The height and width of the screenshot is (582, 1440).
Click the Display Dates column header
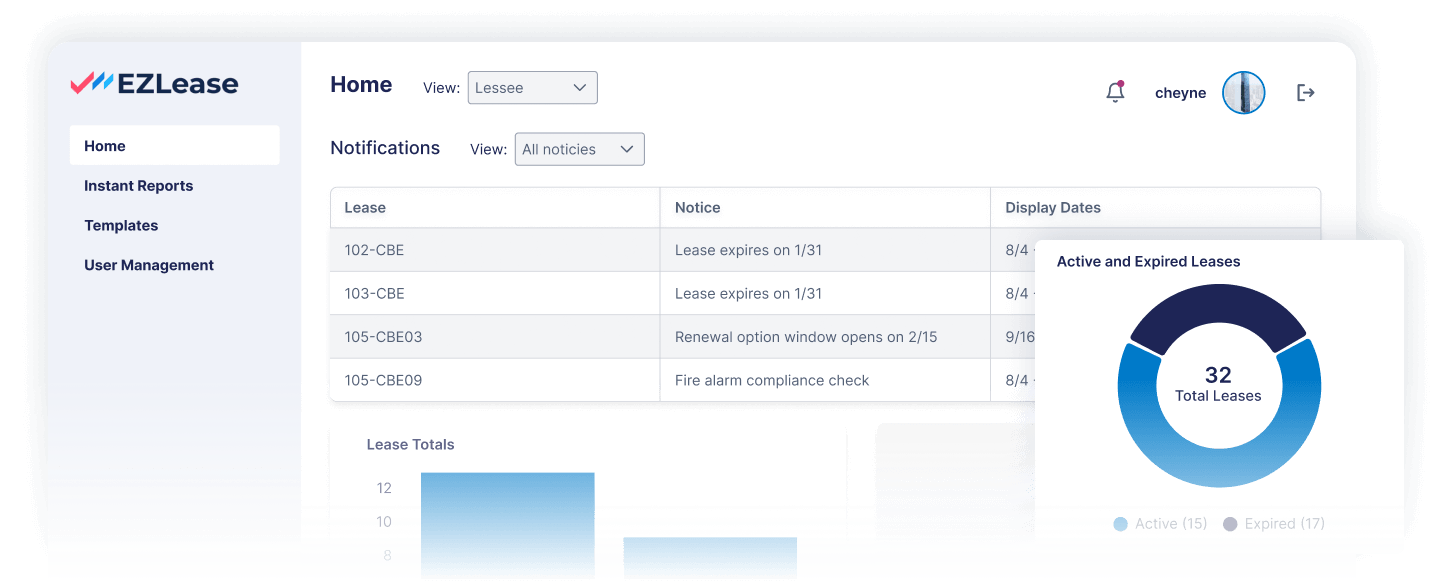coord(1053,208)
